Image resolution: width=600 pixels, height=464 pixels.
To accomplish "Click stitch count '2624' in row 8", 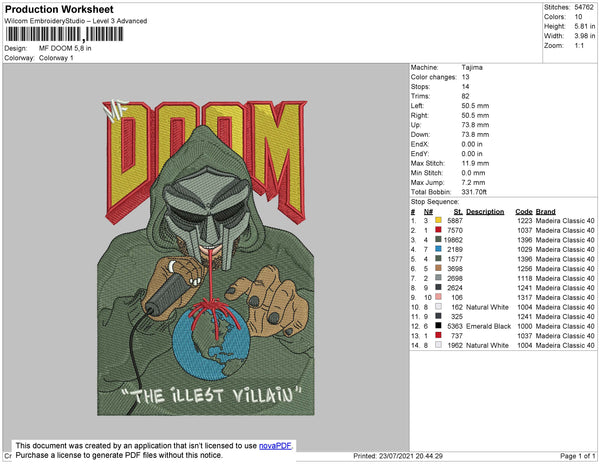I will [455, 288].
